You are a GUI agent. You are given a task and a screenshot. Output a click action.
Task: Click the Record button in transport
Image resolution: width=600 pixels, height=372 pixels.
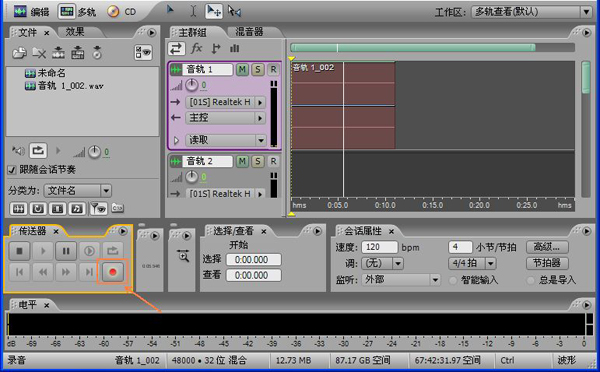click(112, 272)
